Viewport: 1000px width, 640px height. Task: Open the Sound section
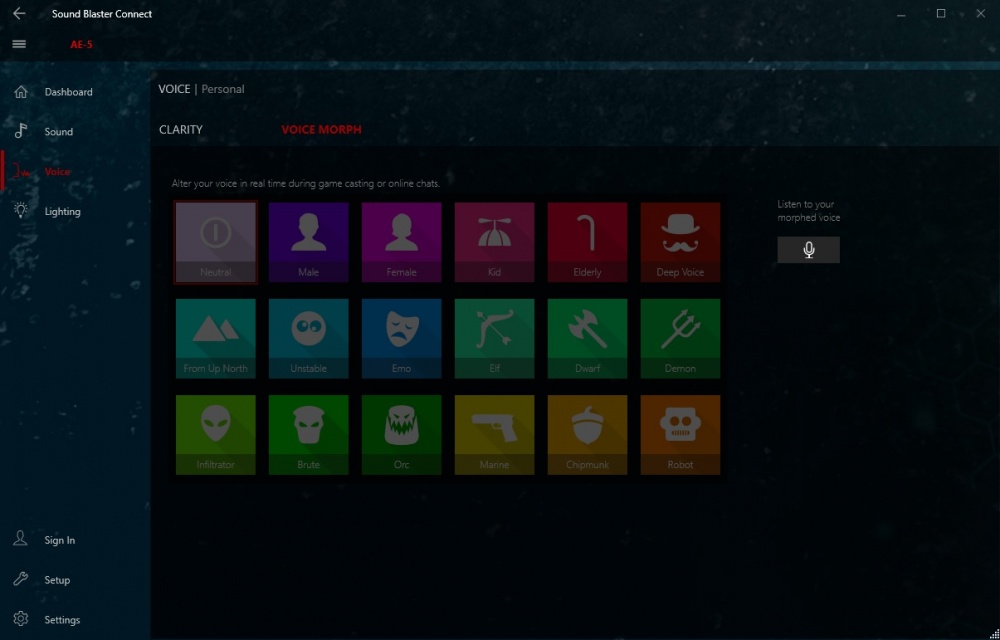tap(75, 132)
